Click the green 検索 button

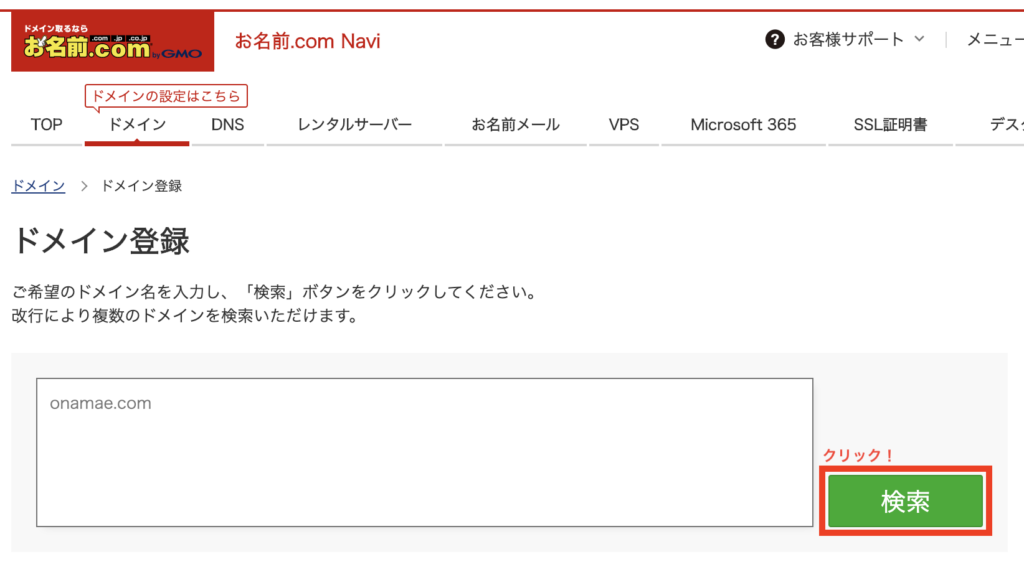[x=905, y=501]
